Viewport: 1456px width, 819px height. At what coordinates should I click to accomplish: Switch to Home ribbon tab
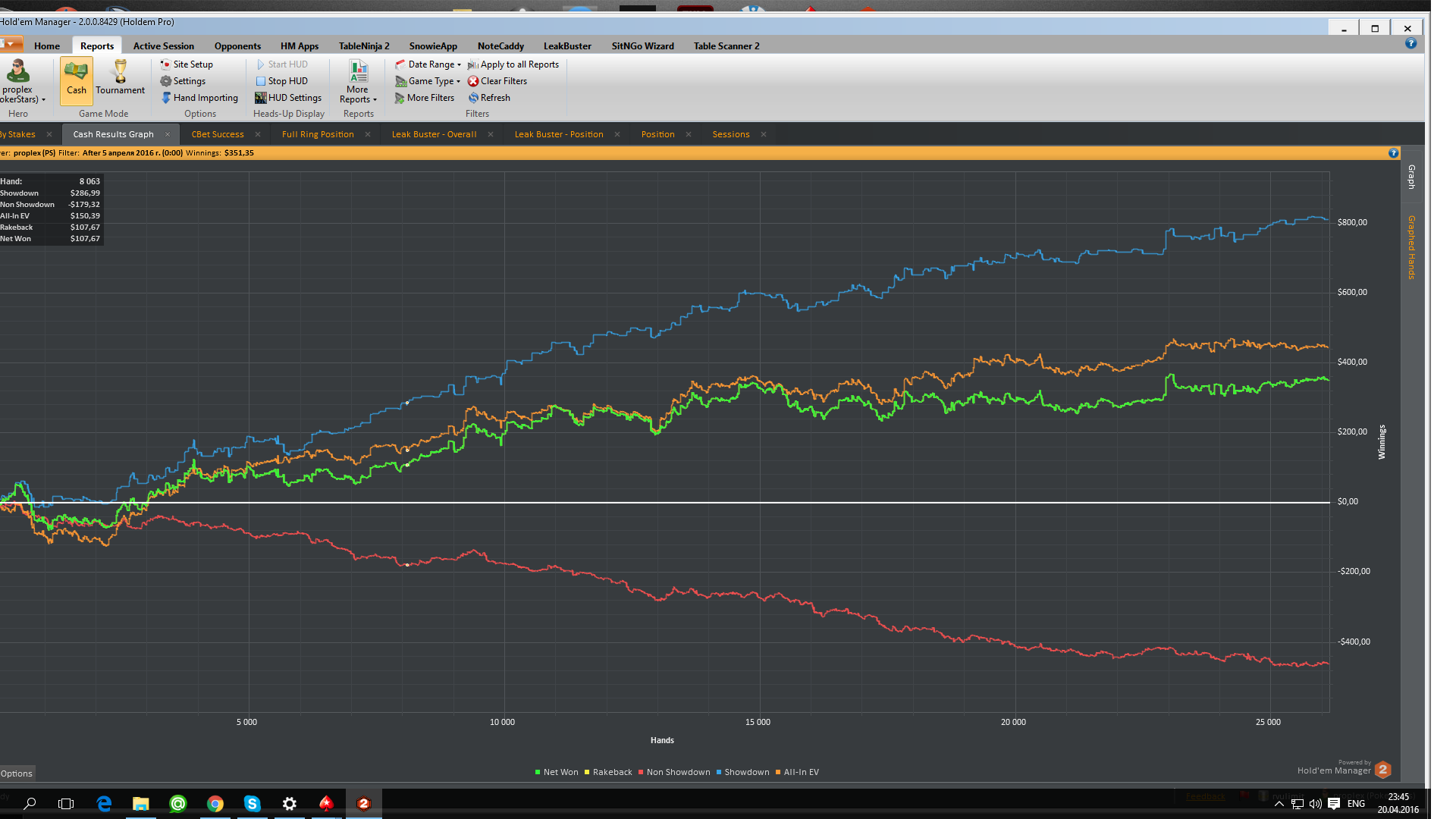click(47, 46)
